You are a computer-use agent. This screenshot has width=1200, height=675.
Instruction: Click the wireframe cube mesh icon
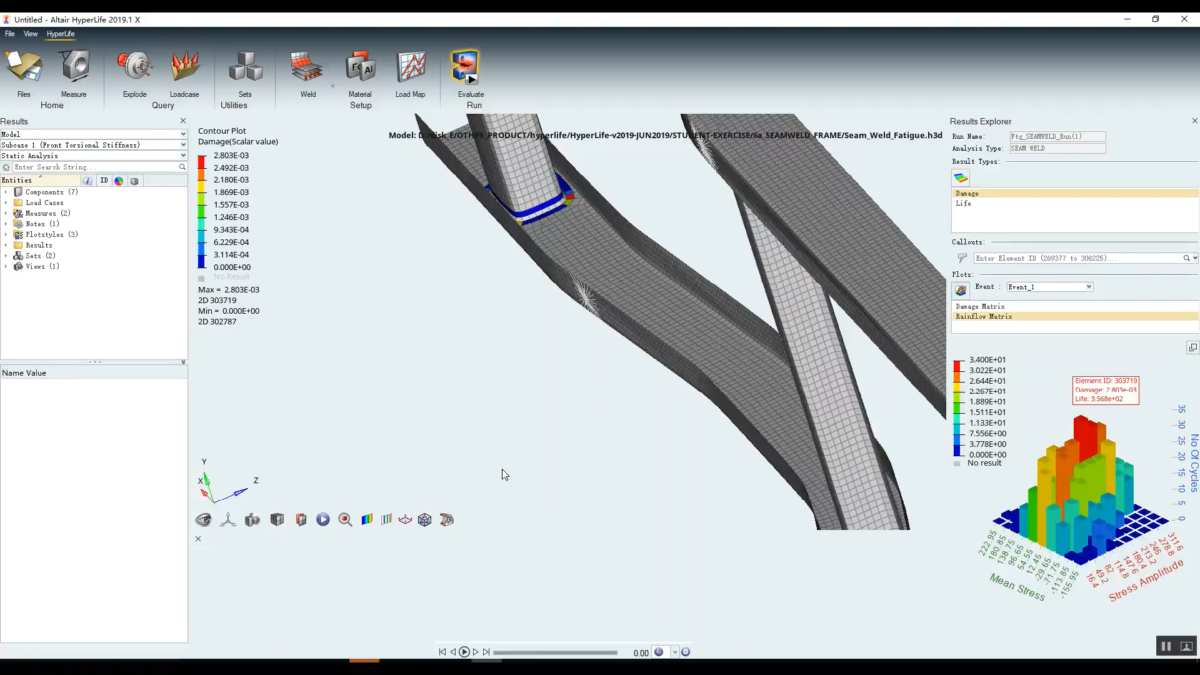click(425, 520)
